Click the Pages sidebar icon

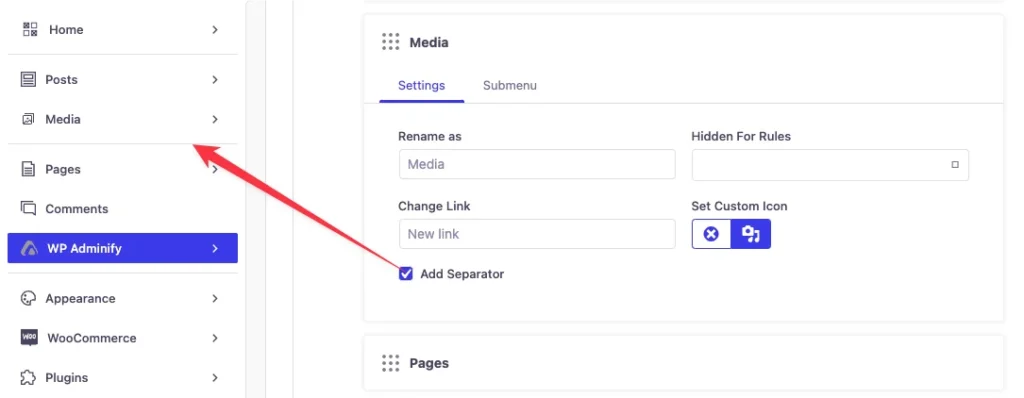click(x=28, y=169)
